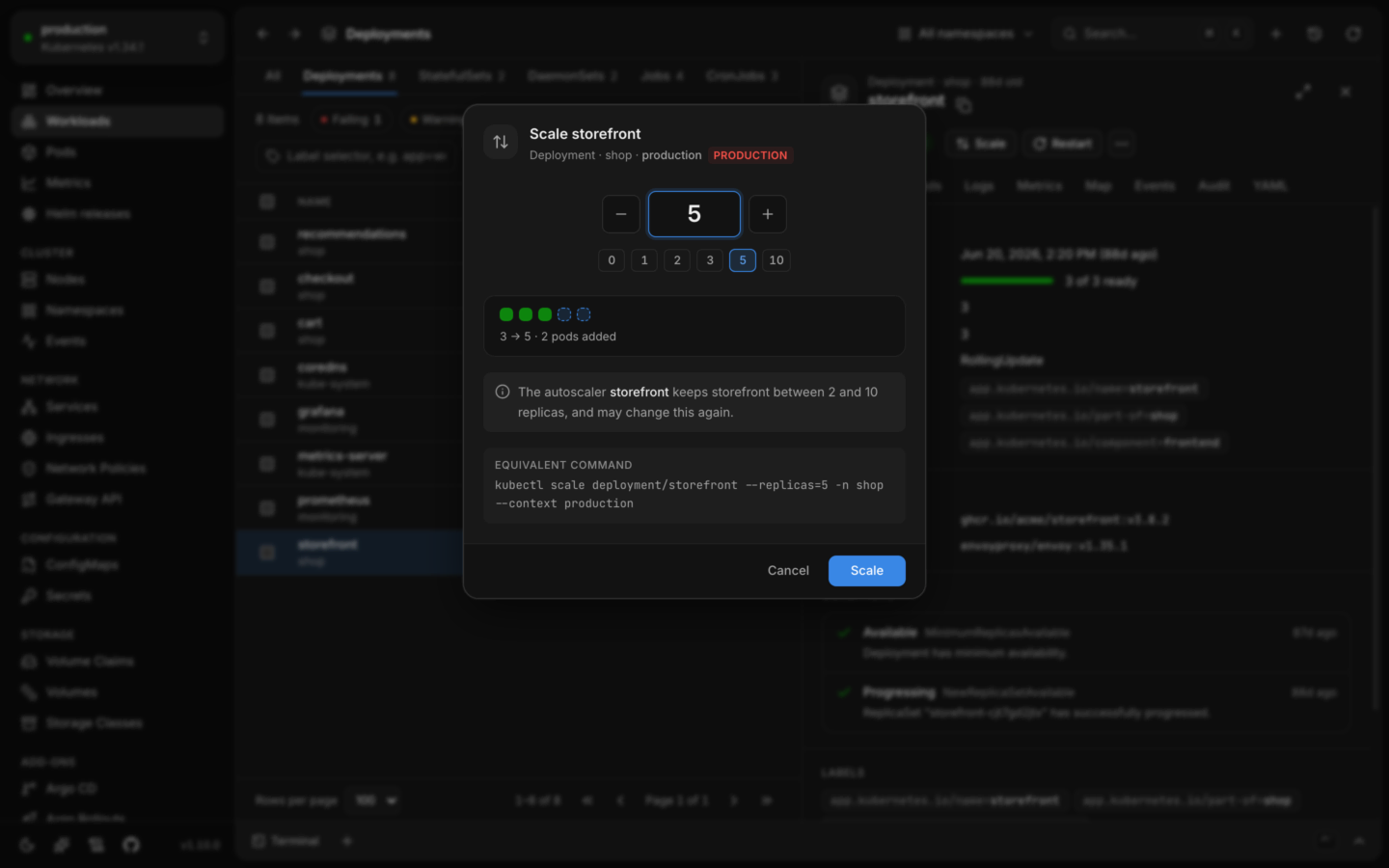Open the All namespaces dropdown
1389x868 pixels.
pyautogui.click(x=966, y=34)
